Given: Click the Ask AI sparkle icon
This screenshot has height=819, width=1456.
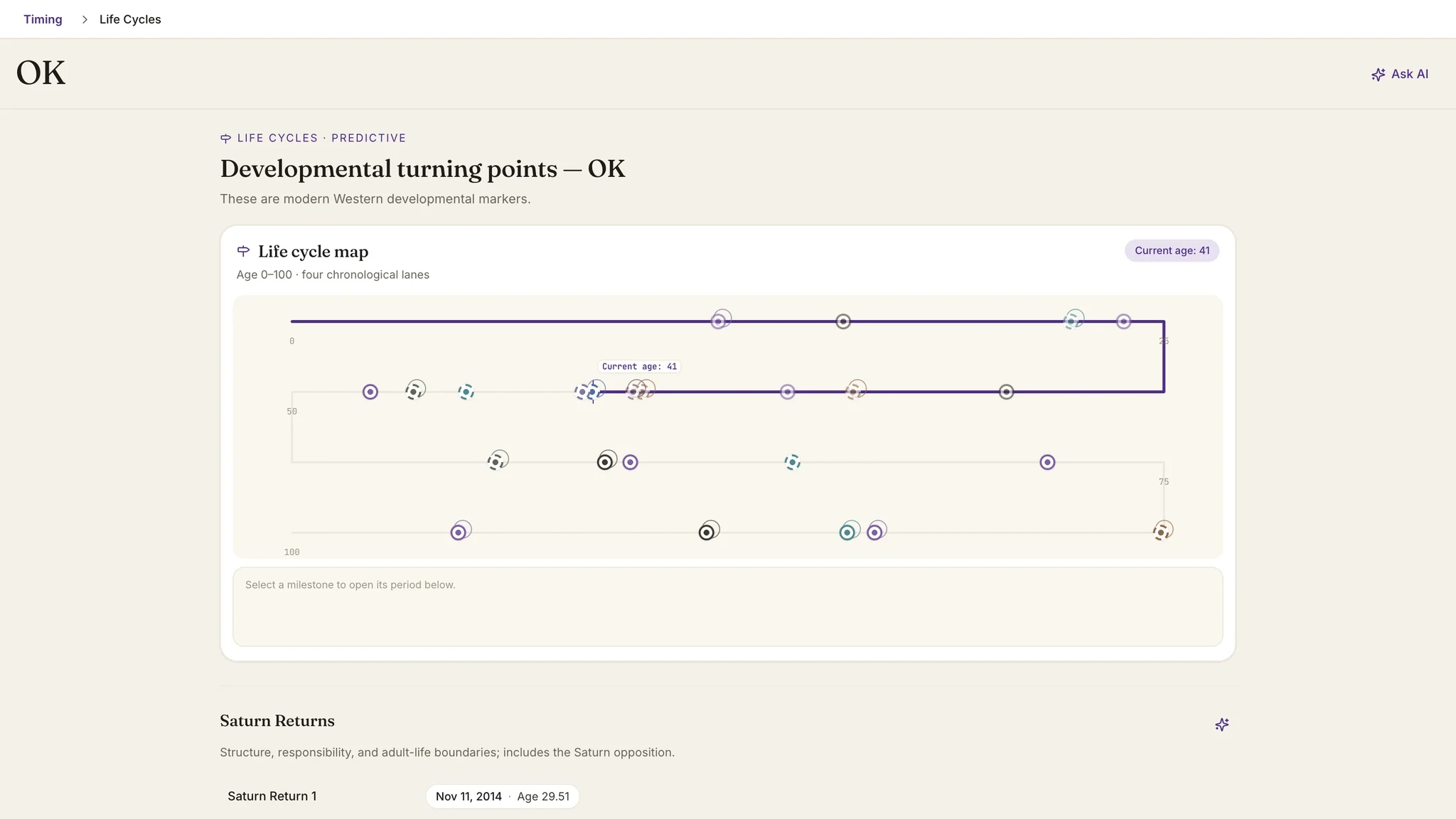Looking at the screenshot, I should click(1378, 75).
